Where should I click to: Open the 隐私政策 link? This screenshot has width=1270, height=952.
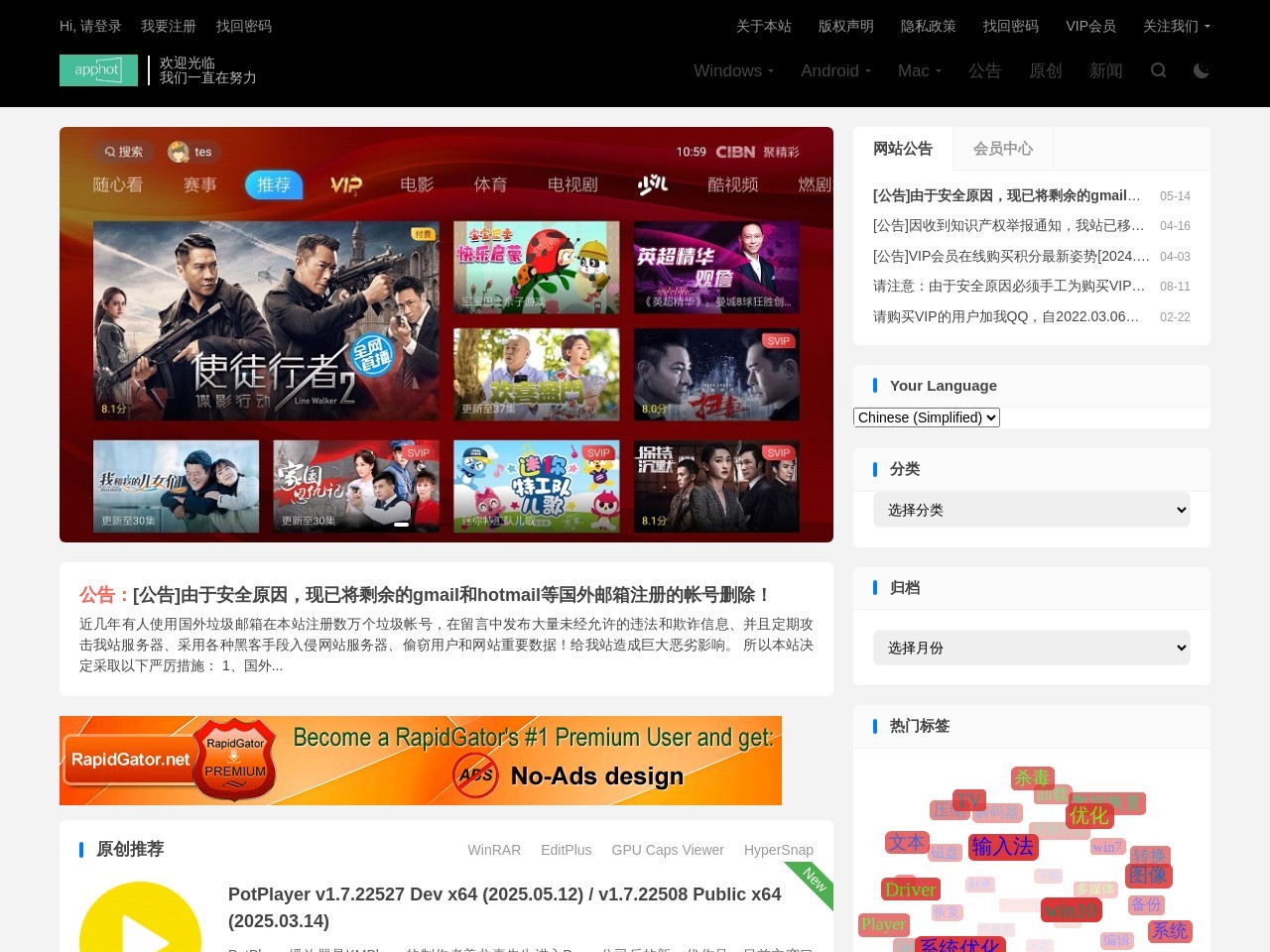929,26
